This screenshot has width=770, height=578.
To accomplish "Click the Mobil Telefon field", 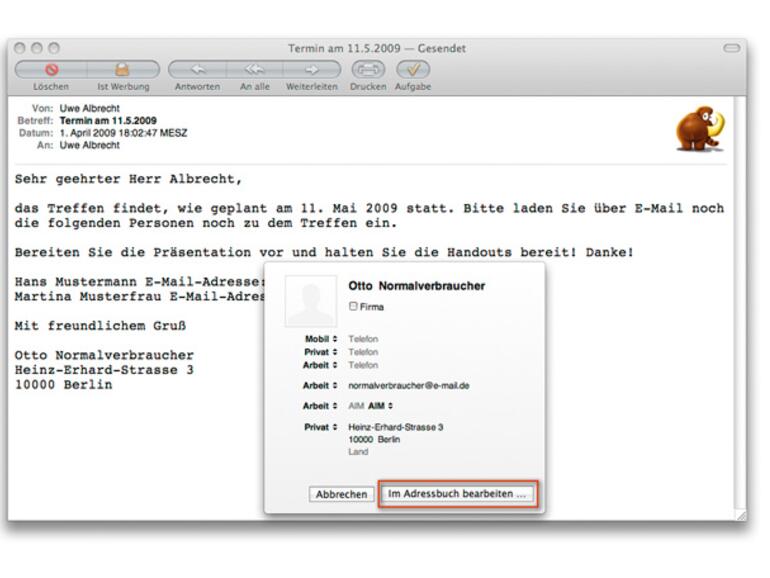I will [363, 339].
